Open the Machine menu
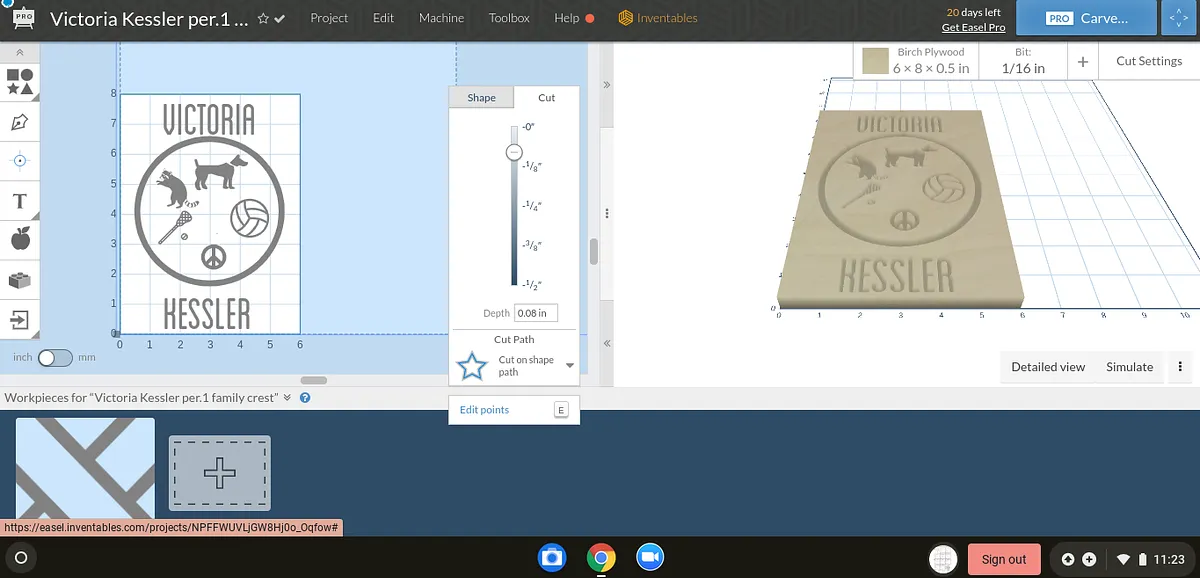1200x578 pixels. 441,18
